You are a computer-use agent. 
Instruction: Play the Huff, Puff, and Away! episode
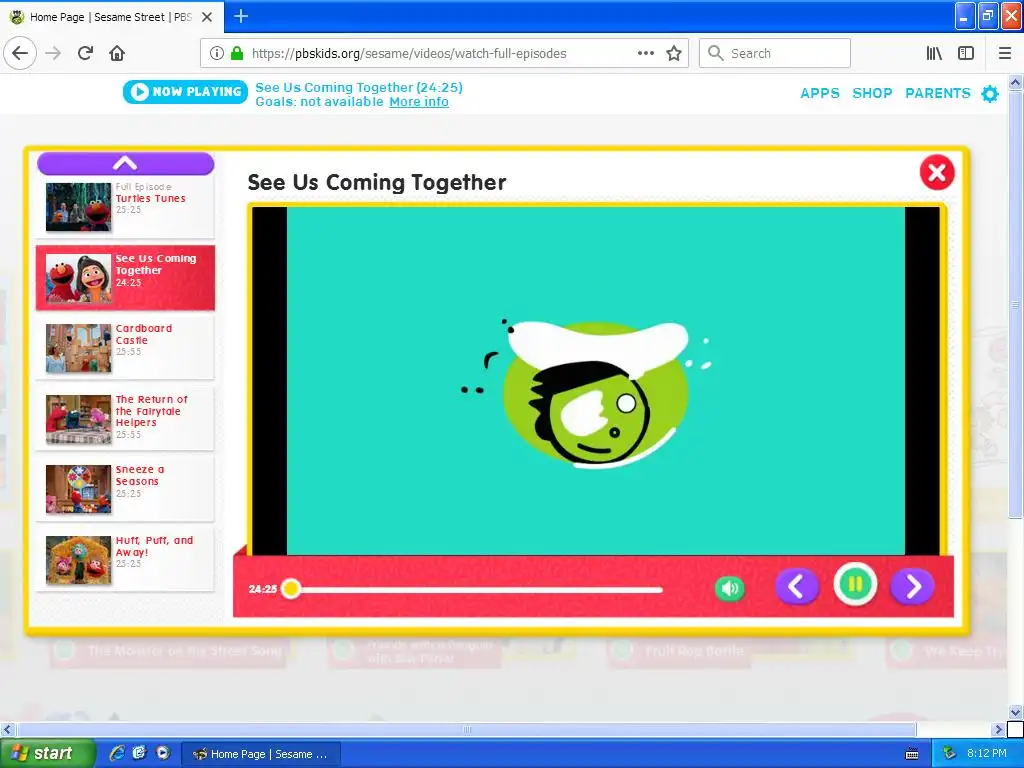pos(125,560)
